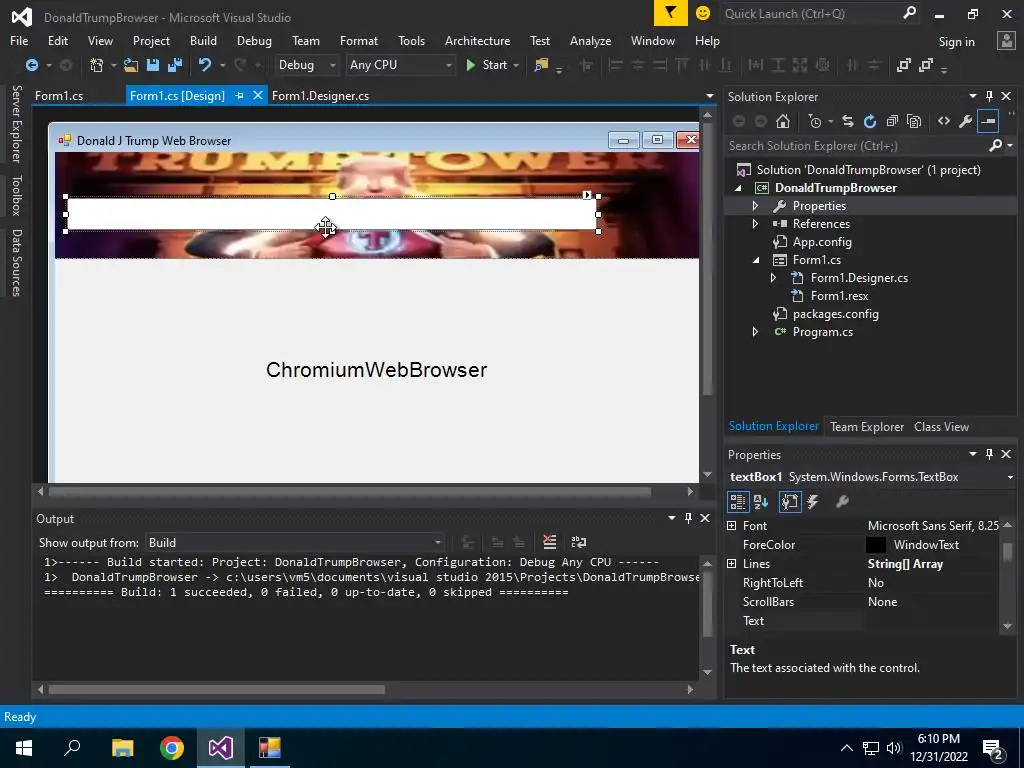Click Sync with Active Document icon
Image resolution: width=1024 pixels, height=768 pixels.
pos(848,121)
